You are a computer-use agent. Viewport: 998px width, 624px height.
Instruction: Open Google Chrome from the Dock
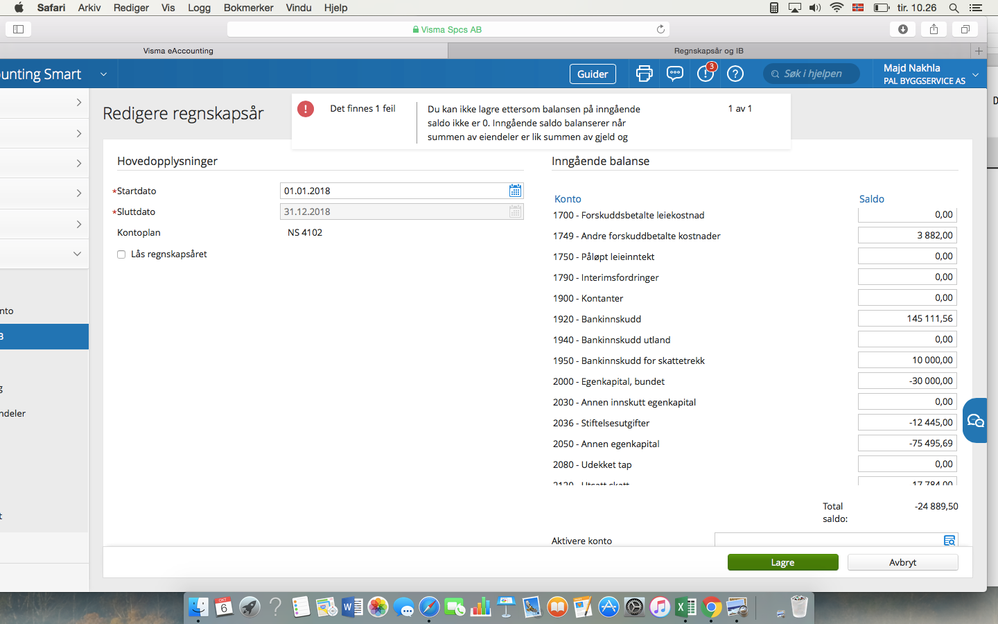coord(712,607)
